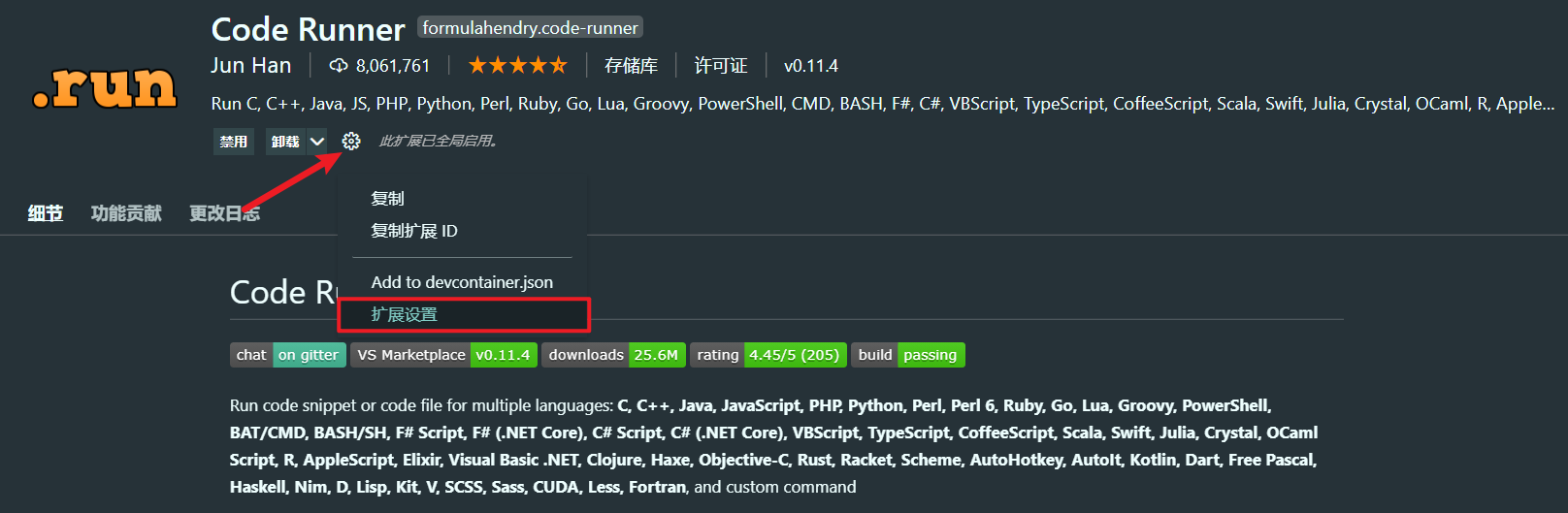Click the build passing badge
Viewport: 1568px width, 513px height.
coord(908,355)
